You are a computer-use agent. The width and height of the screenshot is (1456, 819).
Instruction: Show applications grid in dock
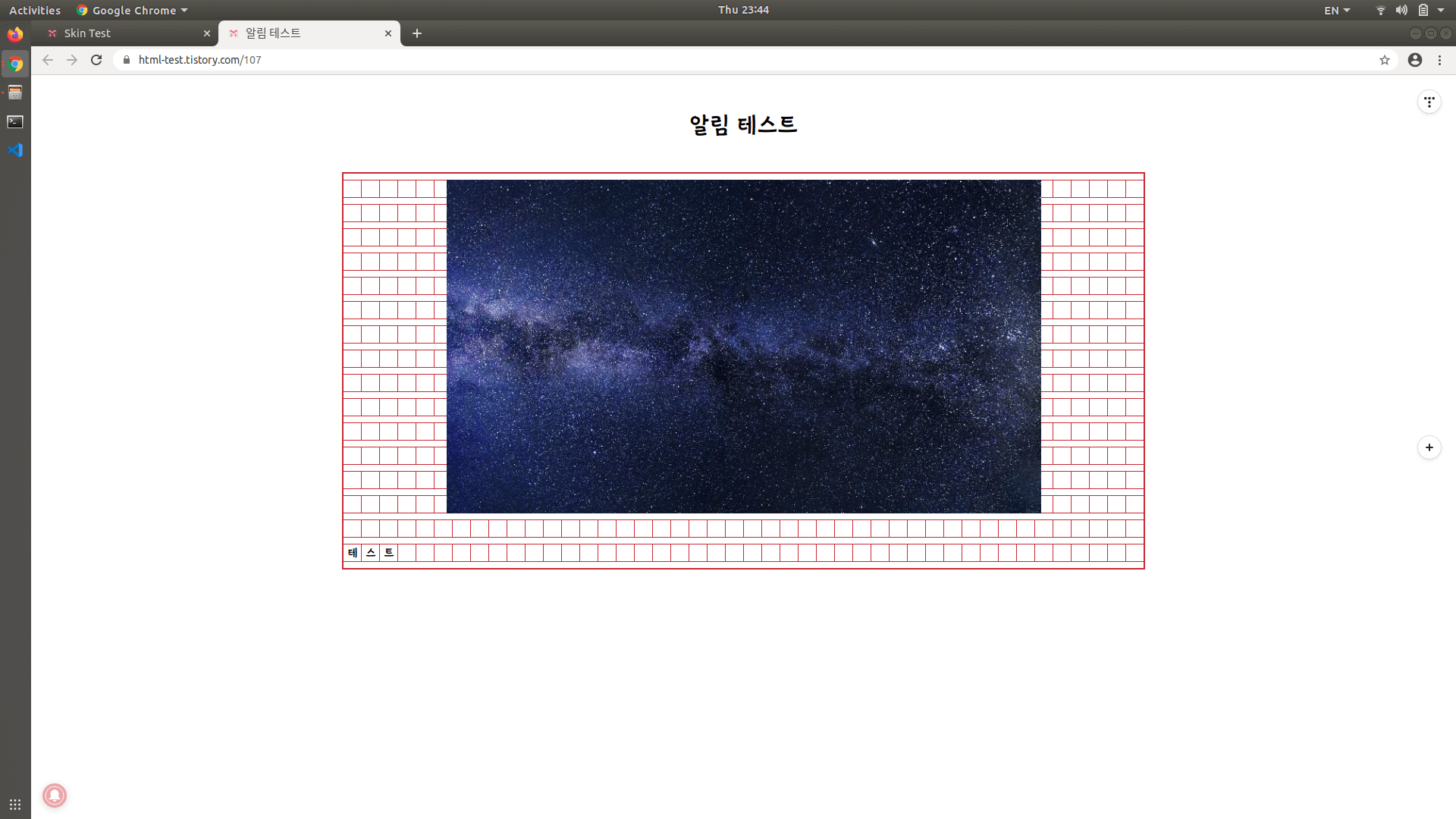click(15, 804)
